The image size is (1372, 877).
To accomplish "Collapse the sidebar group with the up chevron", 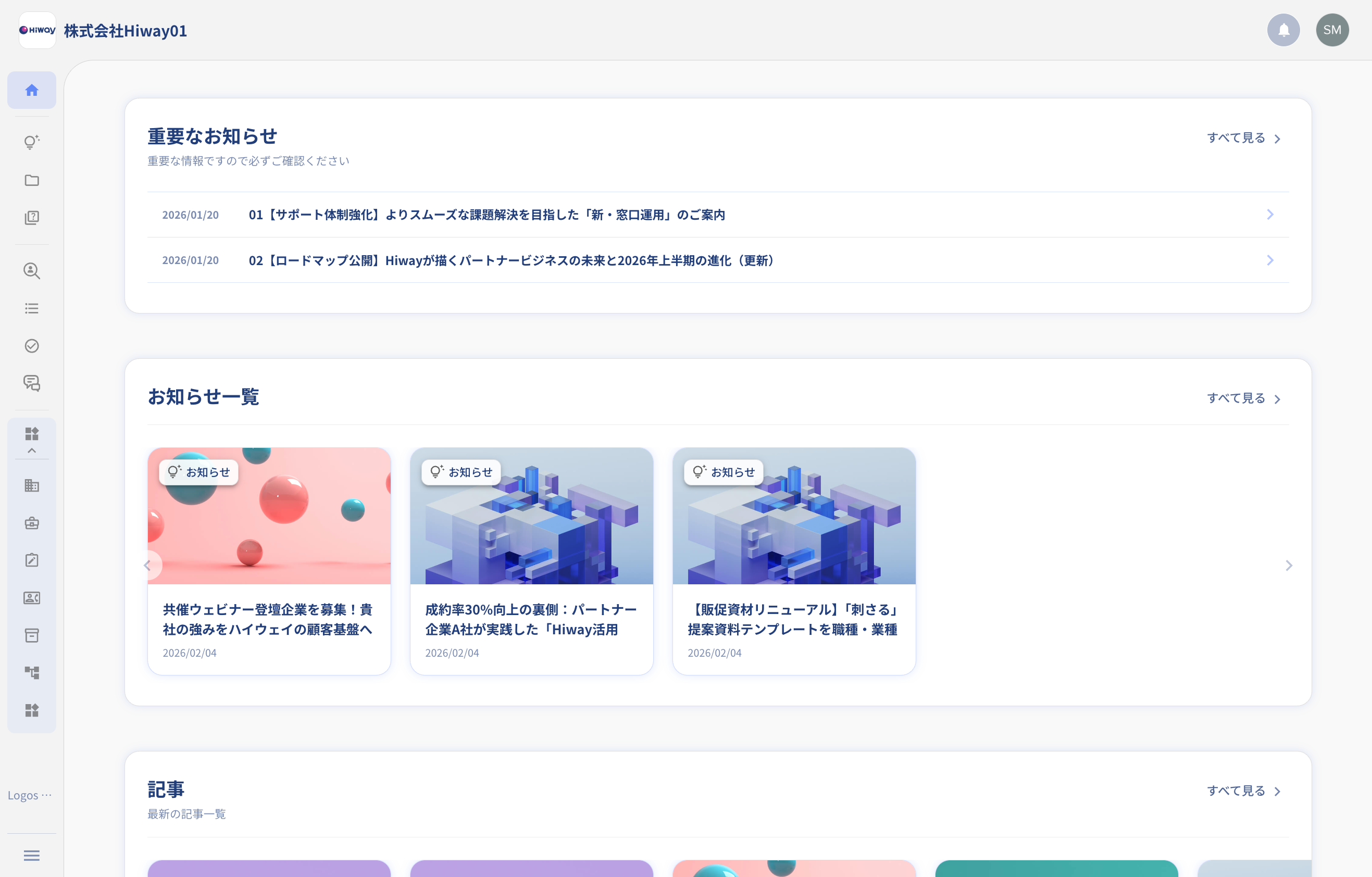I will tap(32, 450).
